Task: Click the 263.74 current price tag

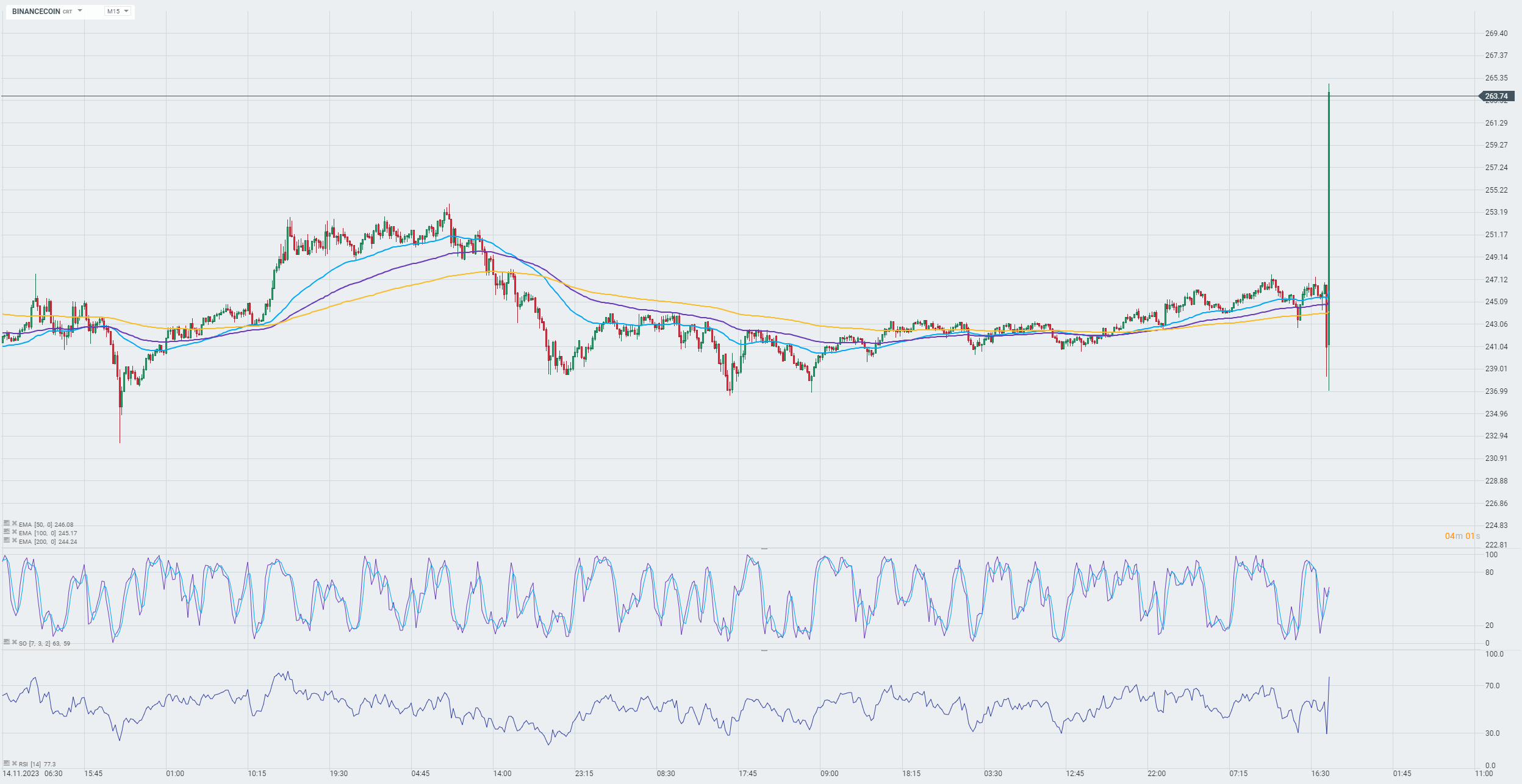Action: point(1496,96)
